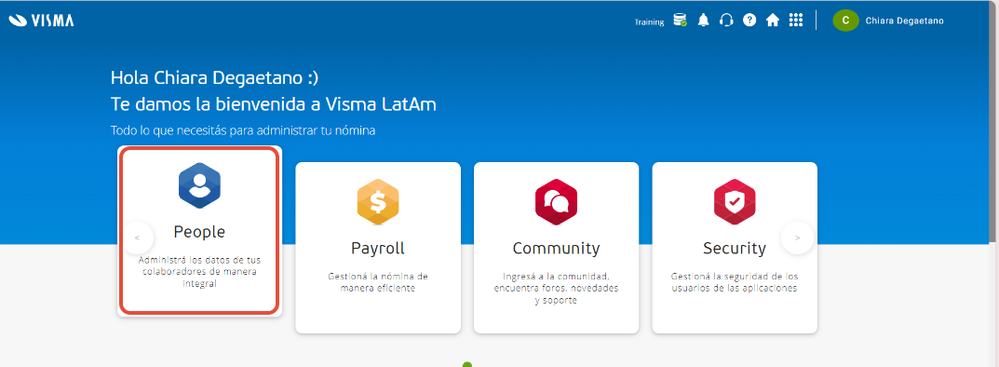Open Chiara Degaetano profile name
Viewport: 999px width, 367px height.
(x=904, y=20)
